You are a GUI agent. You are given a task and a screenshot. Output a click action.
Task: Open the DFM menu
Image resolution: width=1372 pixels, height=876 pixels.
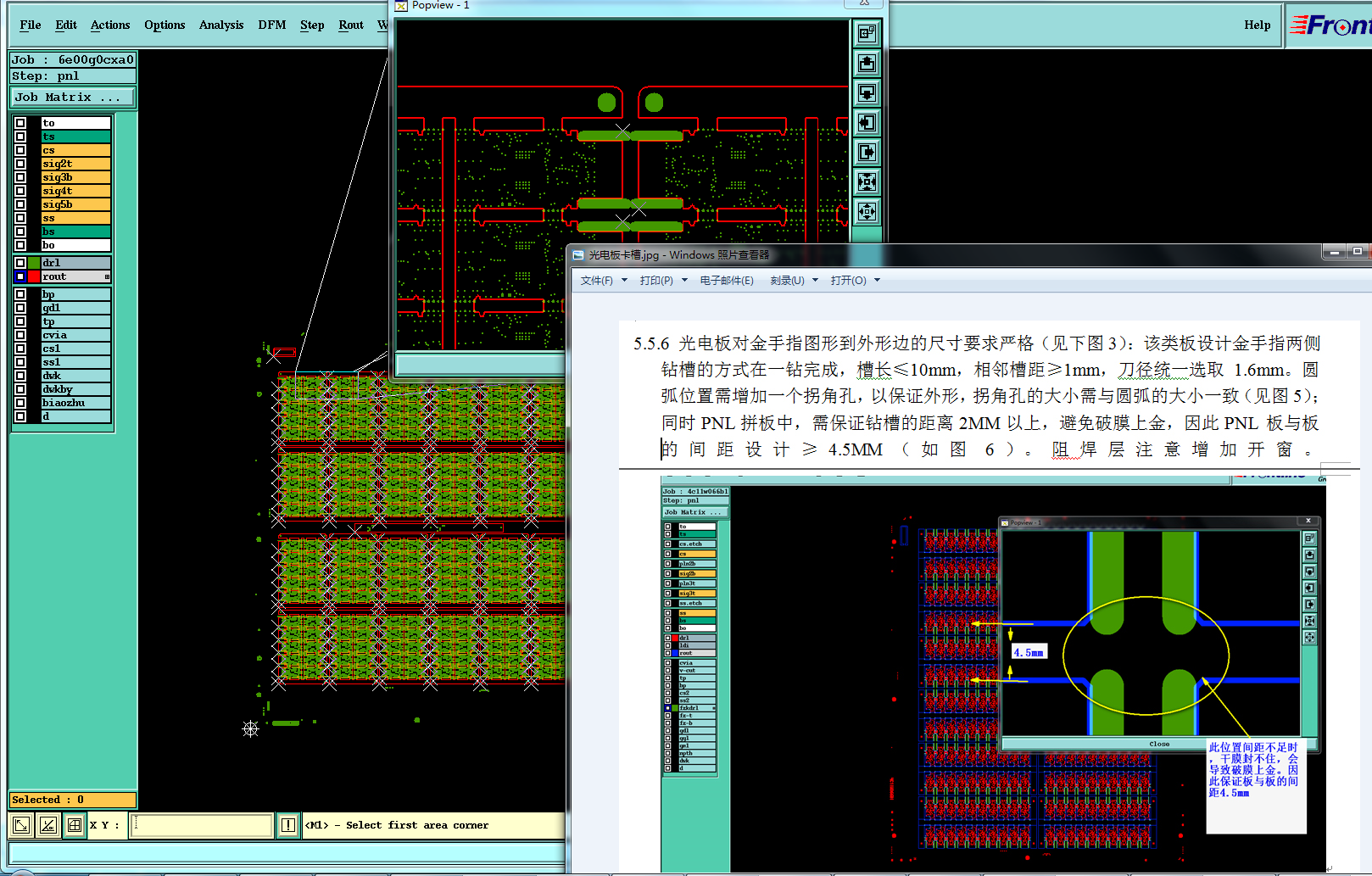coord(272,25)
